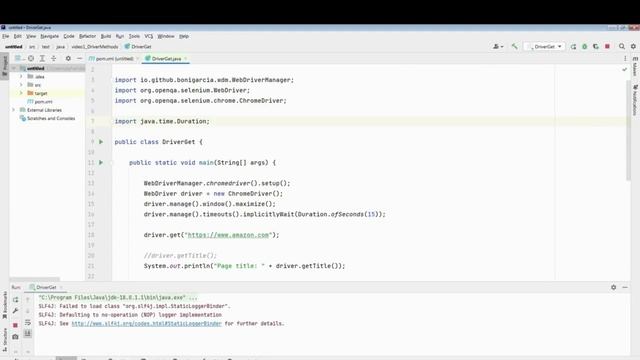This screenshot has height=360, width=640.
Task: Open the Build menu
Action: point(106,36)
